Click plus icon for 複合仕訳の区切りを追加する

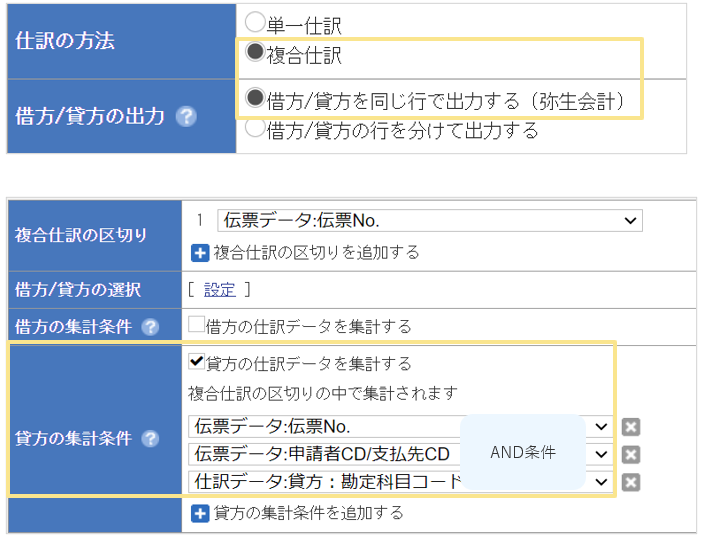pyautogui.click(x=199, y=253)
